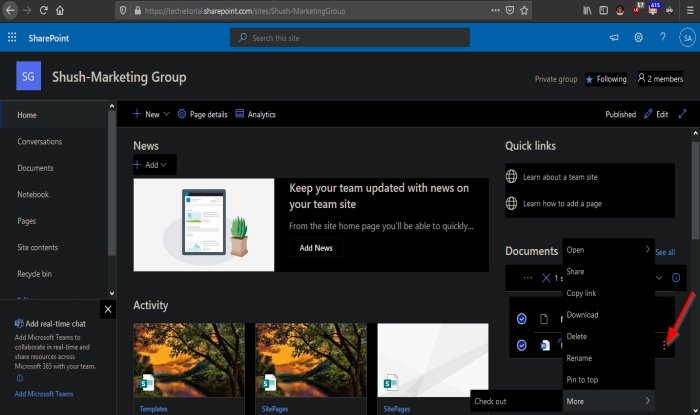Screen dimensions: 700x415
Task: Expand page to full screen with arrows icon
Action: tap(682, 114)
